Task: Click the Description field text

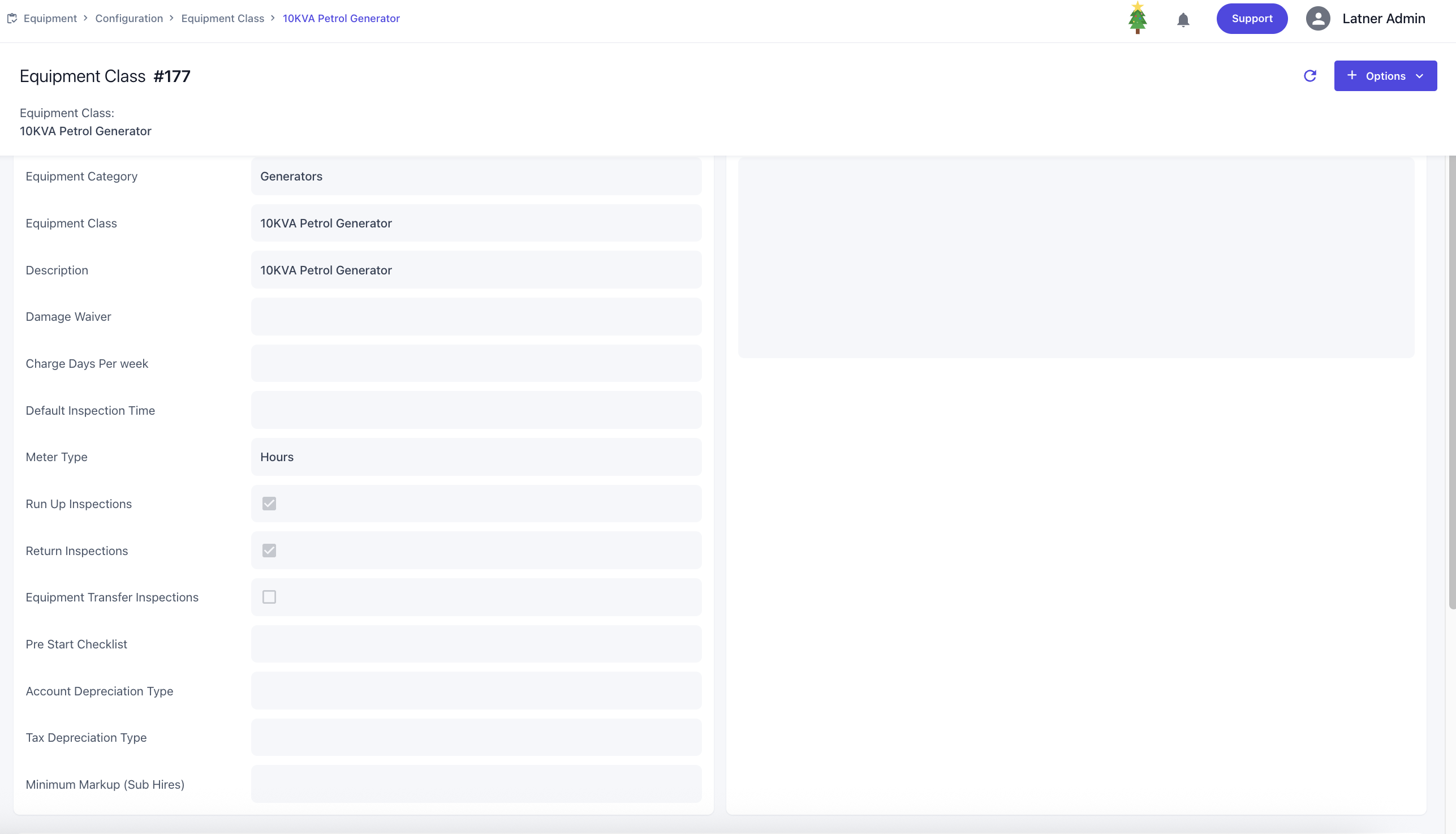Action: [326, 270]
